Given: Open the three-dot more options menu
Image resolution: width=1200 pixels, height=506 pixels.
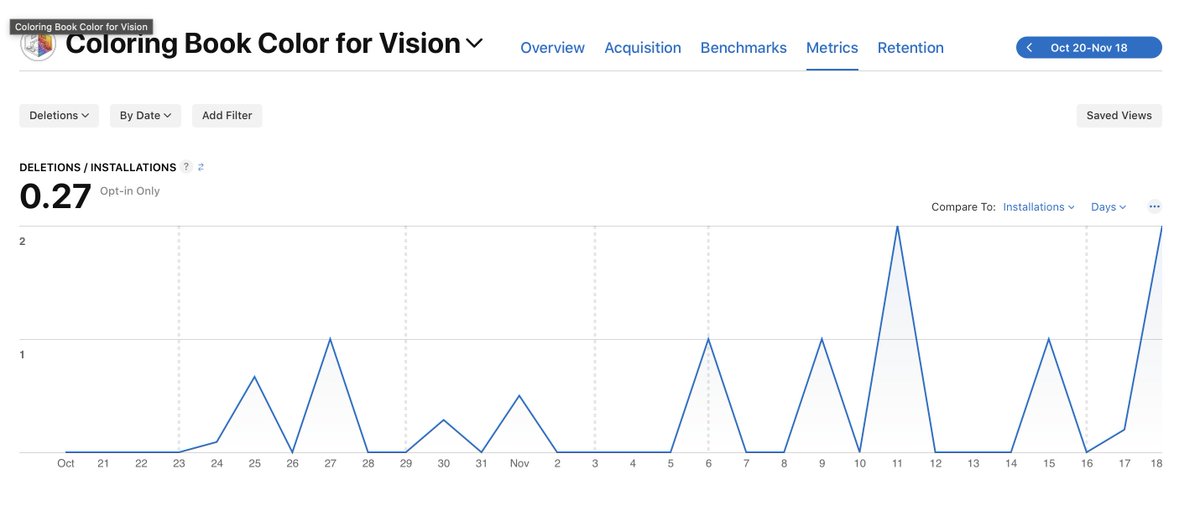Looking at the screenshot, I should tap(1154, 207).
